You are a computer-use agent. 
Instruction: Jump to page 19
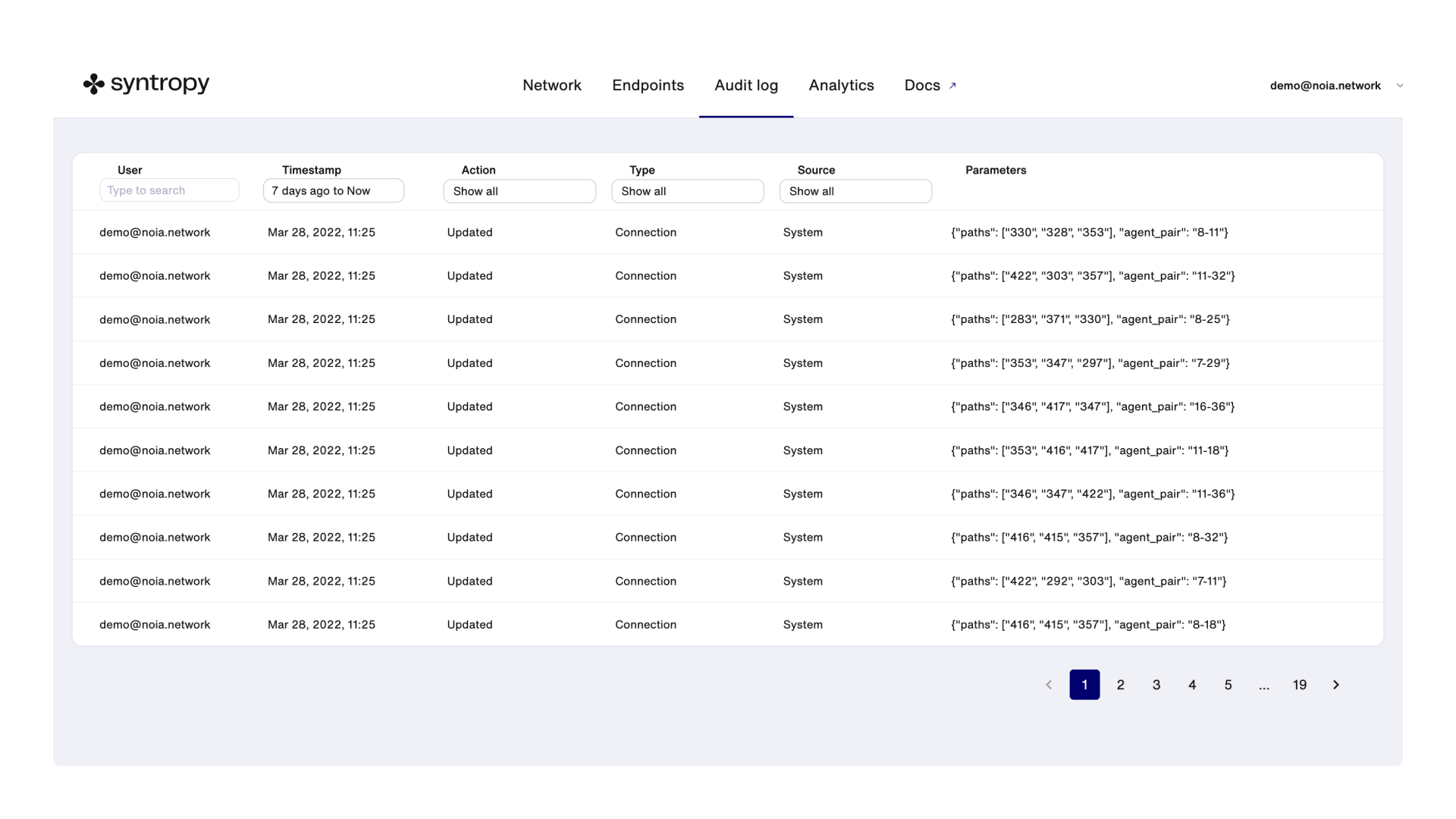coord(1299,685)
